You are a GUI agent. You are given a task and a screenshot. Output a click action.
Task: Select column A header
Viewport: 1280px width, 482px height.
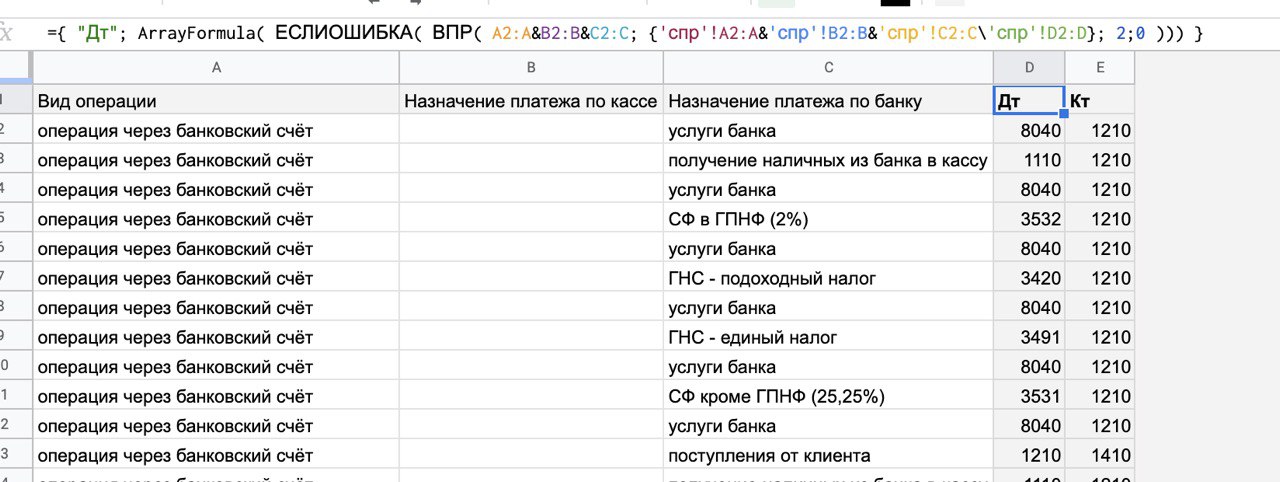(216, 67)
